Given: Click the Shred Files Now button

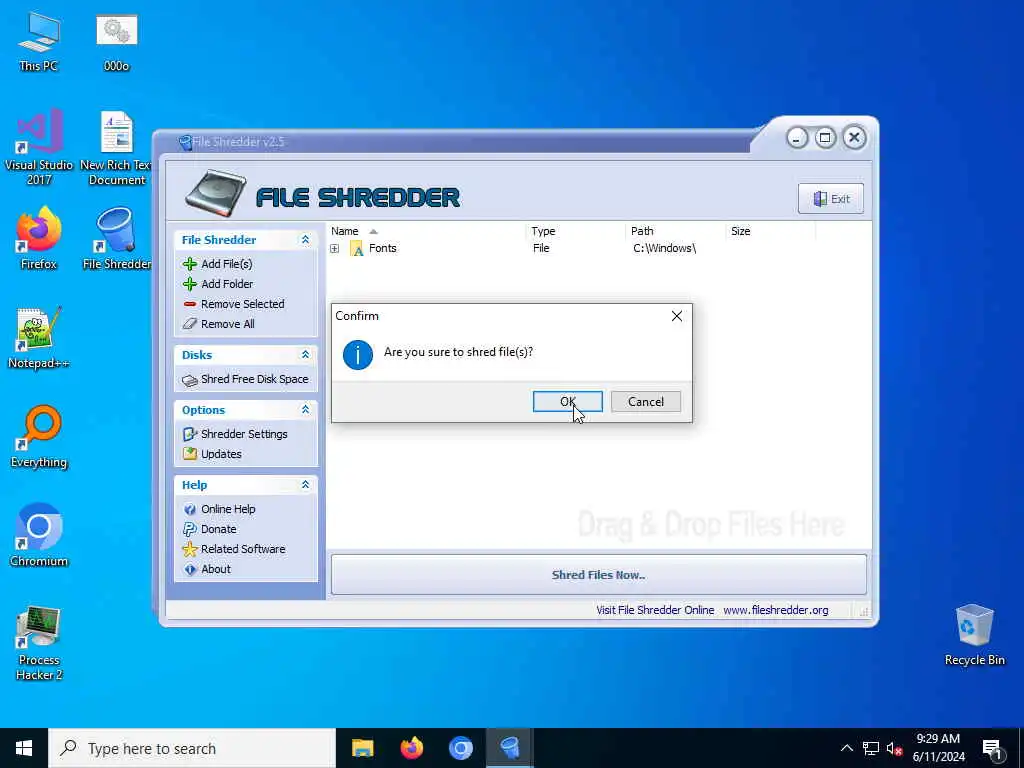Looking at the screenshot, I should [x=598, y=575].
